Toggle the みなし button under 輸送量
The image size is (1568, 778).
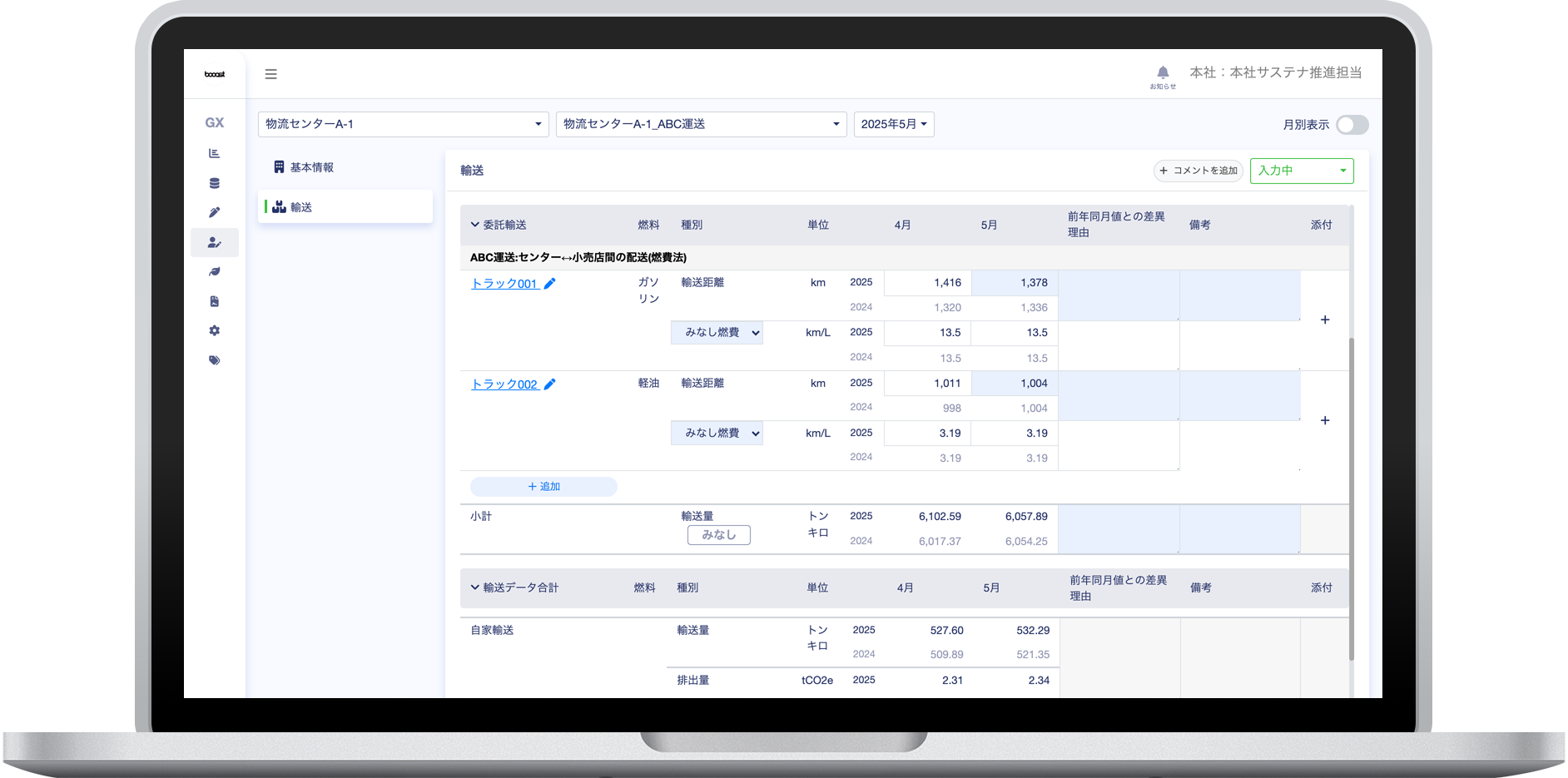pyautogui.click(x=718, y=535)
